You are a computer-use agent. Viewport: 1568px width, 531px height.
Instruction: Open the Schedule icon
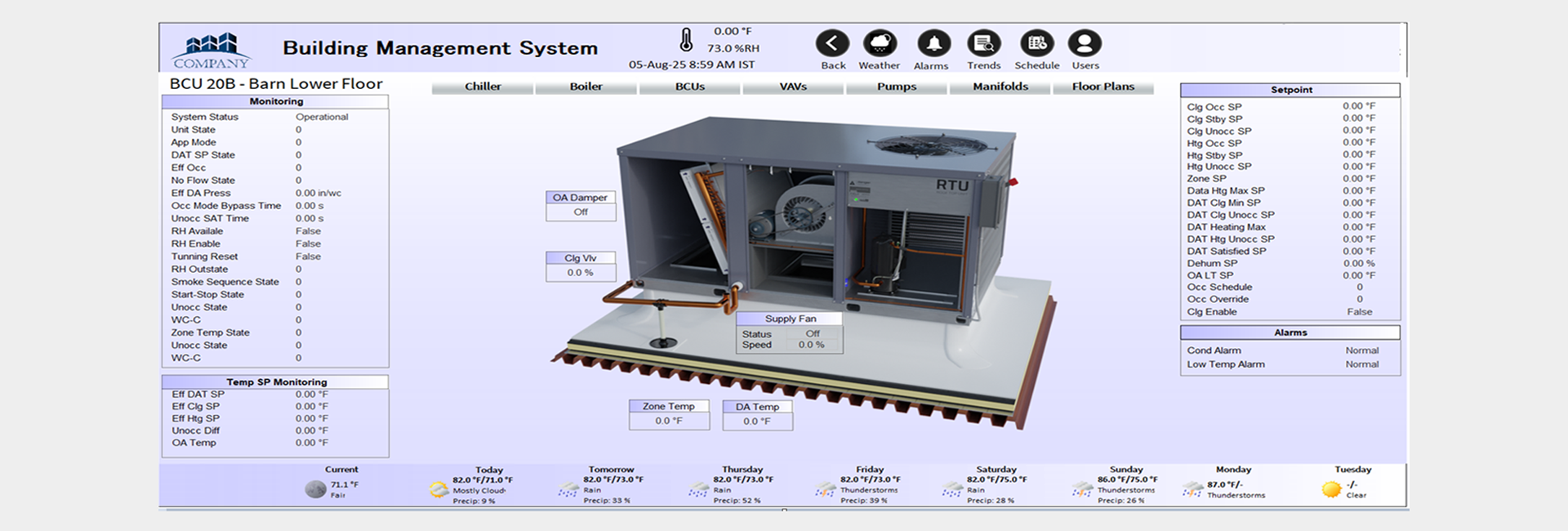[1036, 43]
